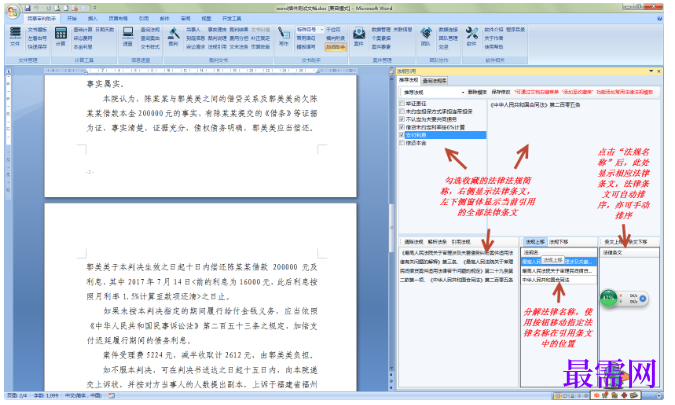Click the green 41% floating ball widget
The height and width of the screenshot is (405, 675).
[x=609, y=298]
